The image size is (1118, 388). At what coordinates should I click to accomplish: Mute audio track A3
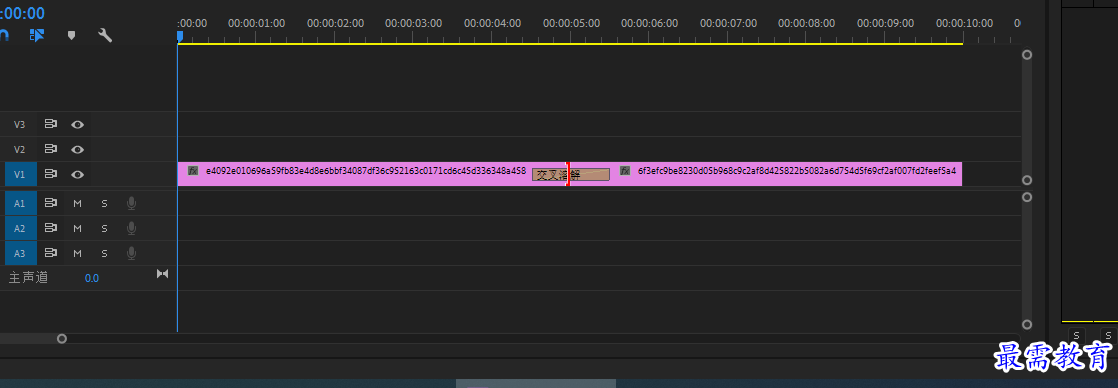point(78,254)
